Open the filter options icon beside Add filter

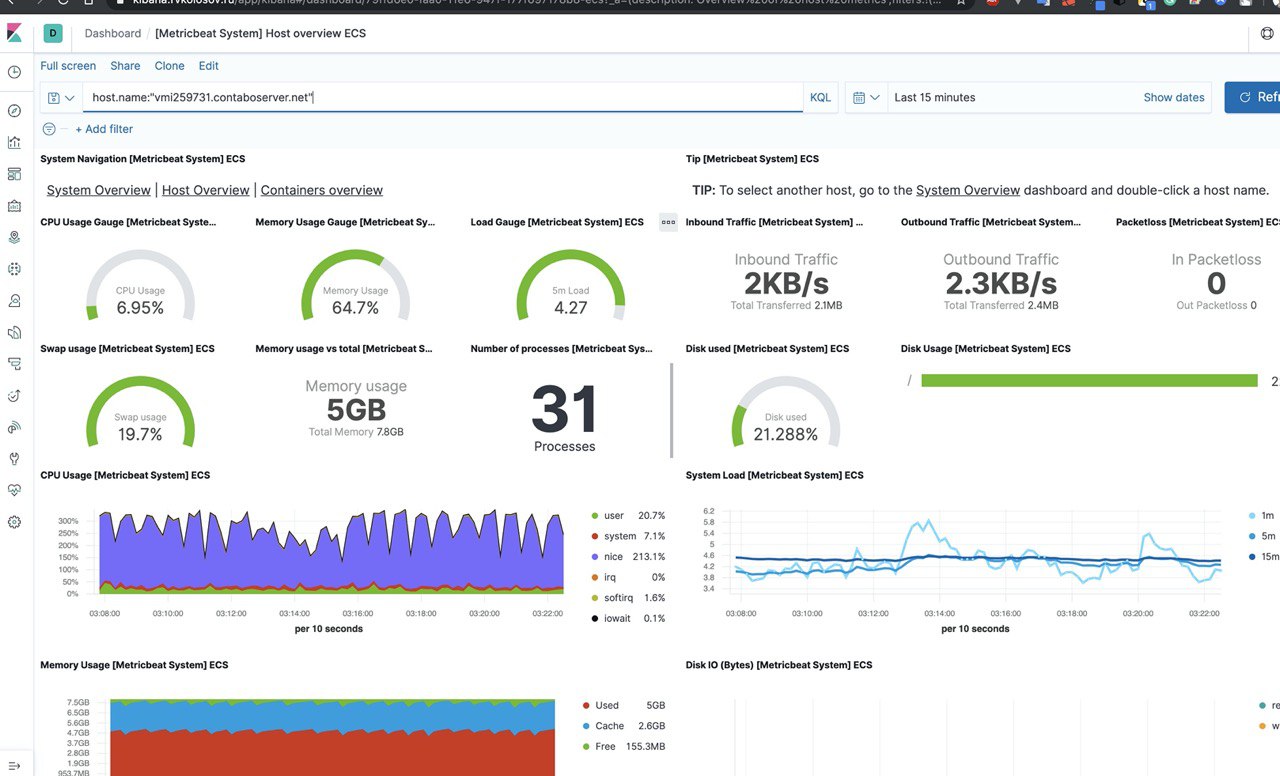pos(49,129)
